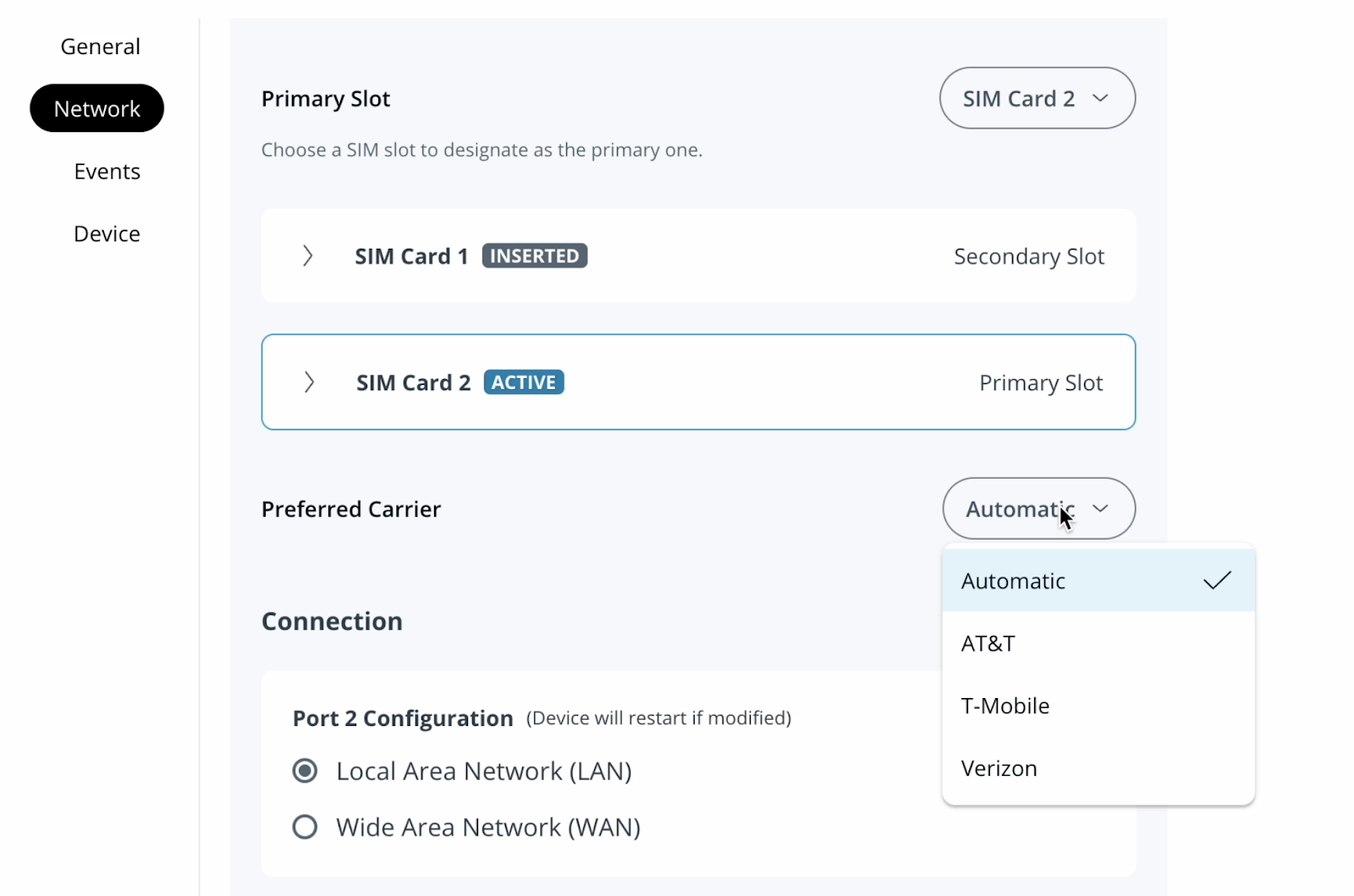Open the Primary Slot SIM Card 2 dropdown
The width and height of the screenshot is (1354, 896).
pyautogui.click(x=1037, y=98)
